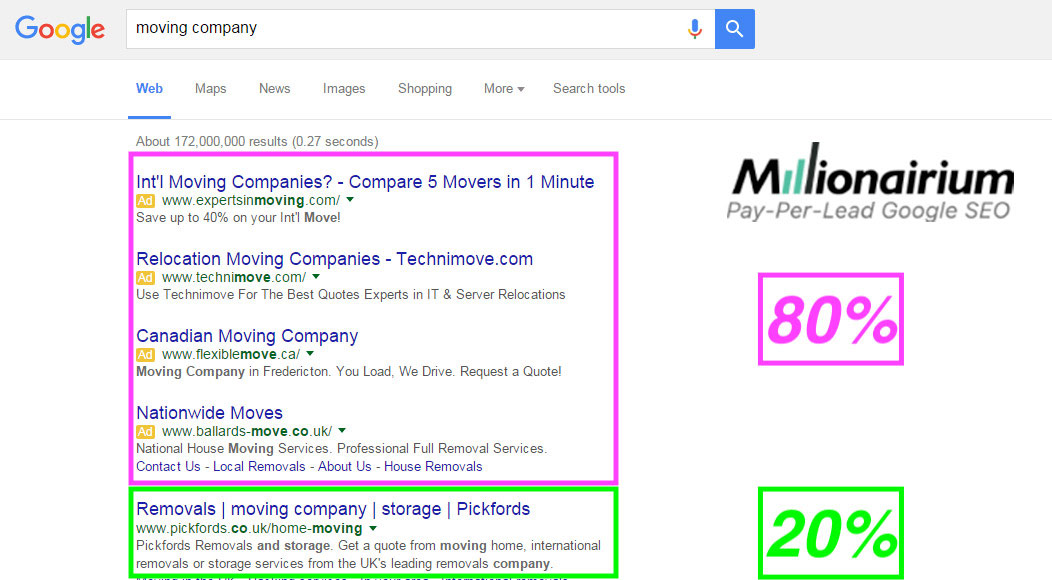
Task: Select the Web tab
Action: click(149, 89)
